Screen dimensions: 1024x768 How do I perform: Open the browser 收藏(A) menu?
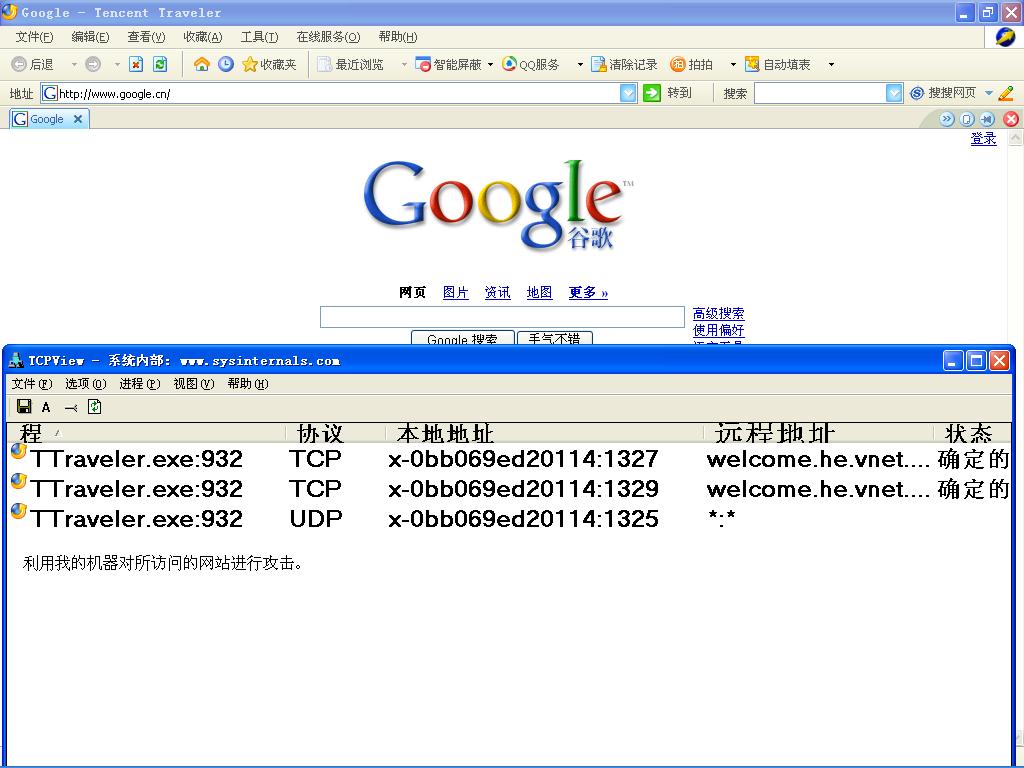point(202,37)
